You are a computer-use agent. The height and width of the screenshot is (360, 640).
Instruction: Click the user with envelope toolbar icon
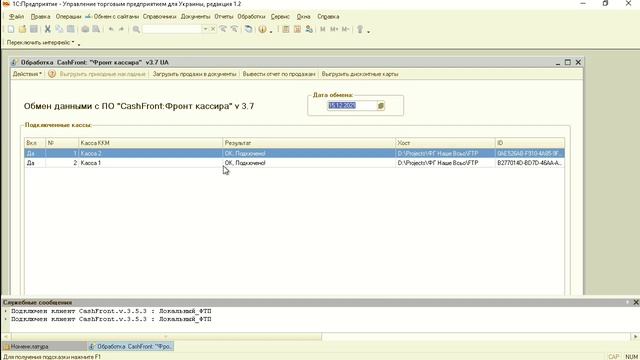309,29
